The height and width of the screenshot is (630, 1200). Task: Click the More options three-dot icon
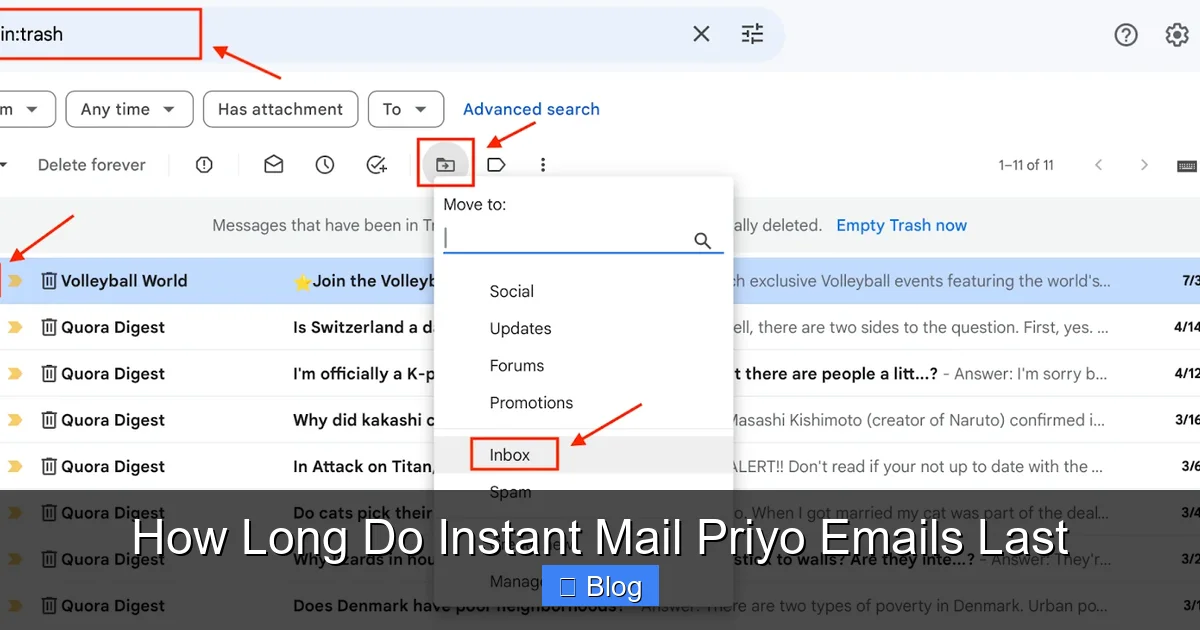[x=542, y=164]
